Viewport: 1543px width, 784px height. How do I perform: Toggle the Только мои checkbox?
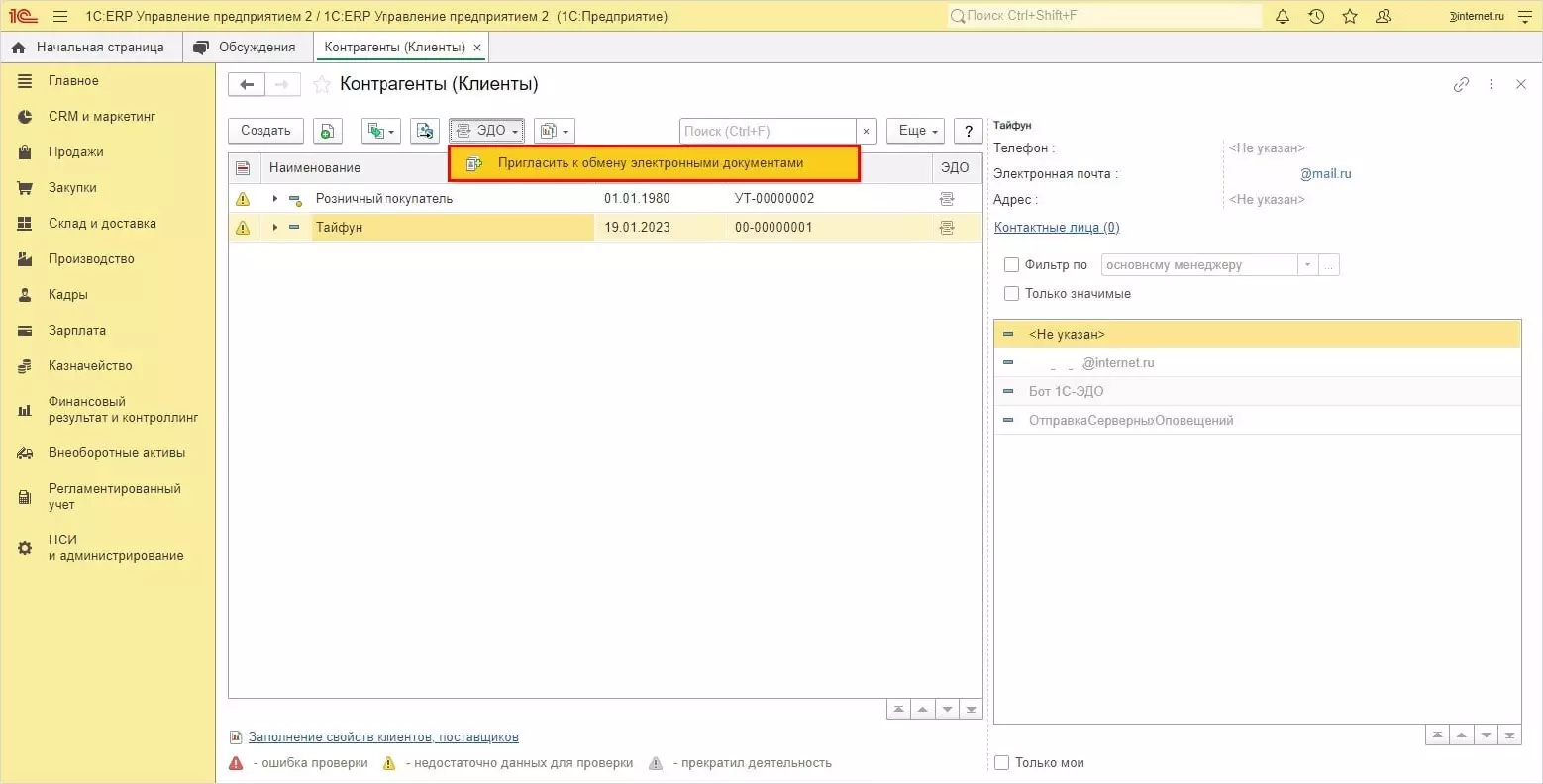pos(1001,763)
